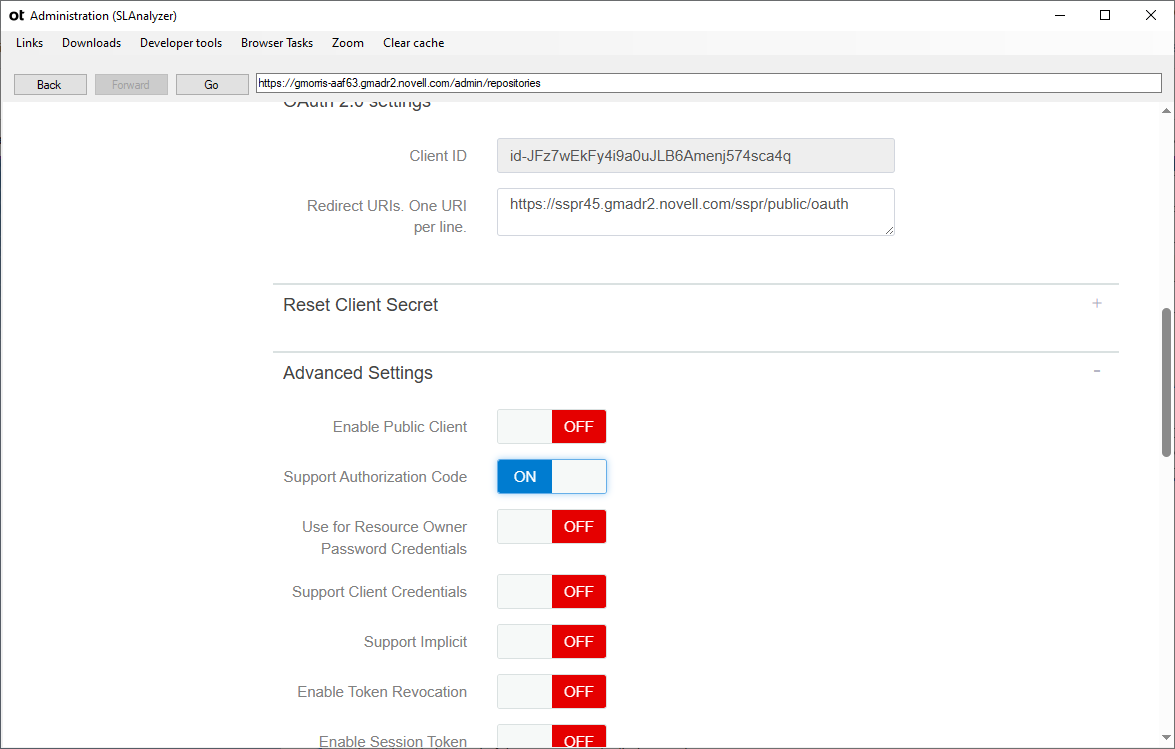Image resolution: width=1175 pixels, height=749 pixels.
Task: Select the Clear cache menu item
Action: click(x=413, y=43)
